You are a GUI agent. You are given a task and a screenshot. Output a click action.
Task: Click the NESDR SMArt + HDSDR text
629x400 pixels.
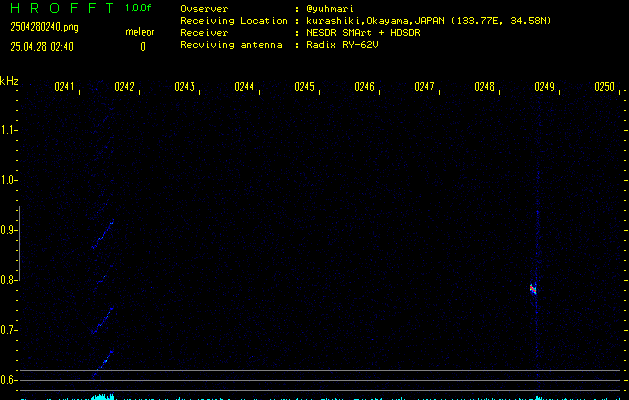(x=363, y=32)
